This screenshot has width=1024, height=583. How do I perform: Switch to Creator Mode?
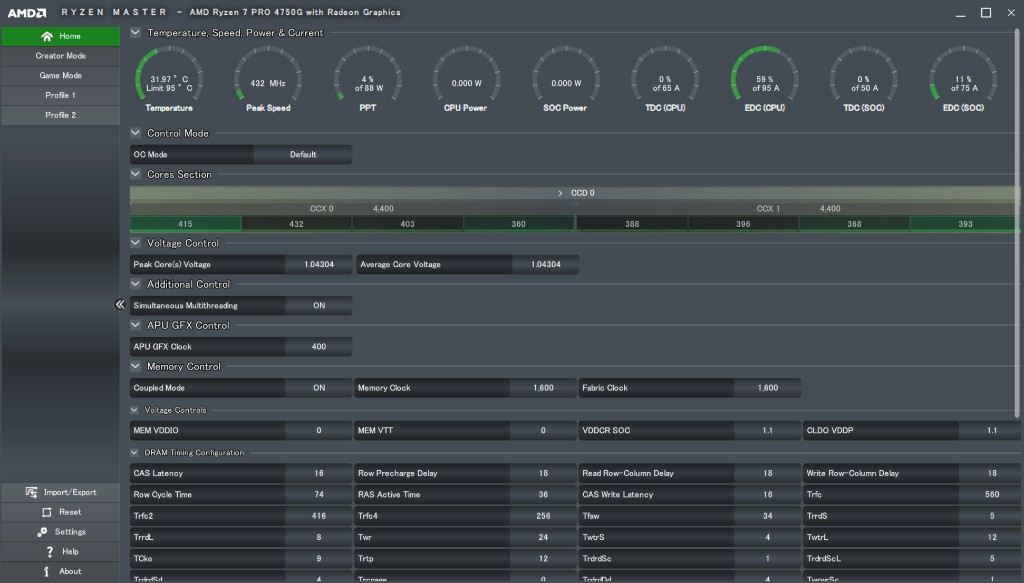60,56
